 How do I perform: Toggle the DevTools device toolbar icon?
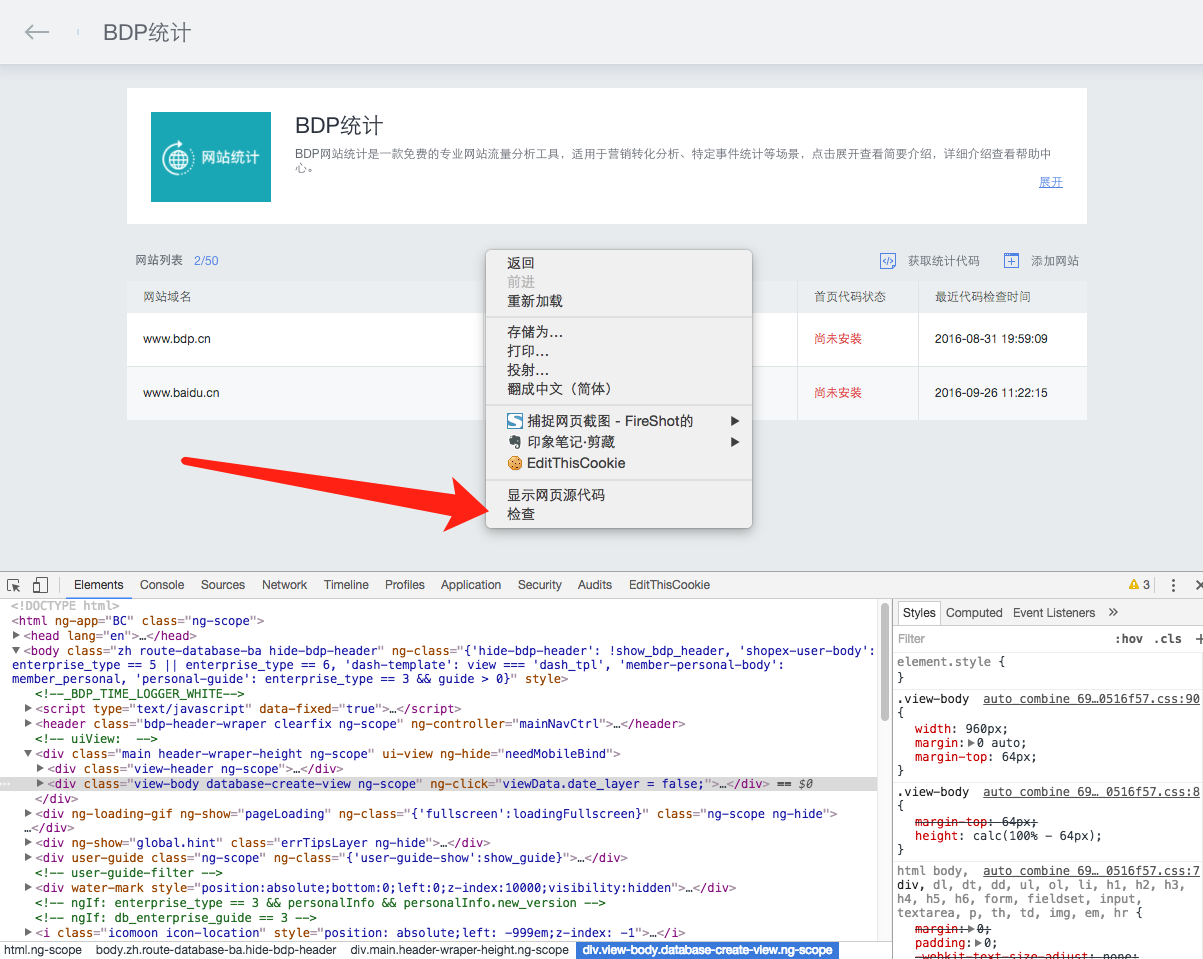point(40,585)
